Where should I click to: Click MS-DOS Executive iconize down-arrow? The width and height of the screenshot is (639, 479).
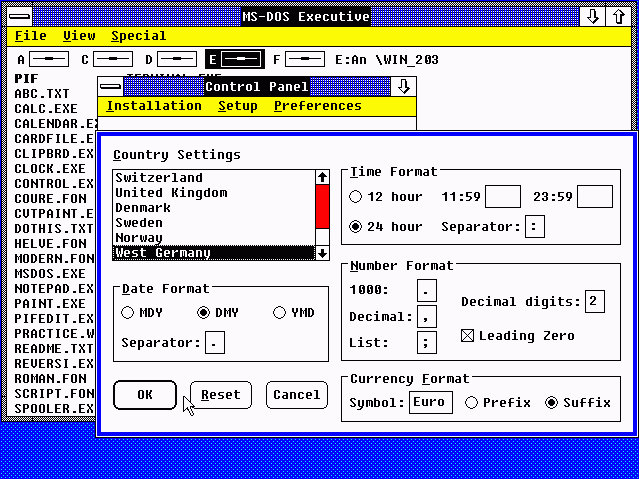tap(592, 17)
